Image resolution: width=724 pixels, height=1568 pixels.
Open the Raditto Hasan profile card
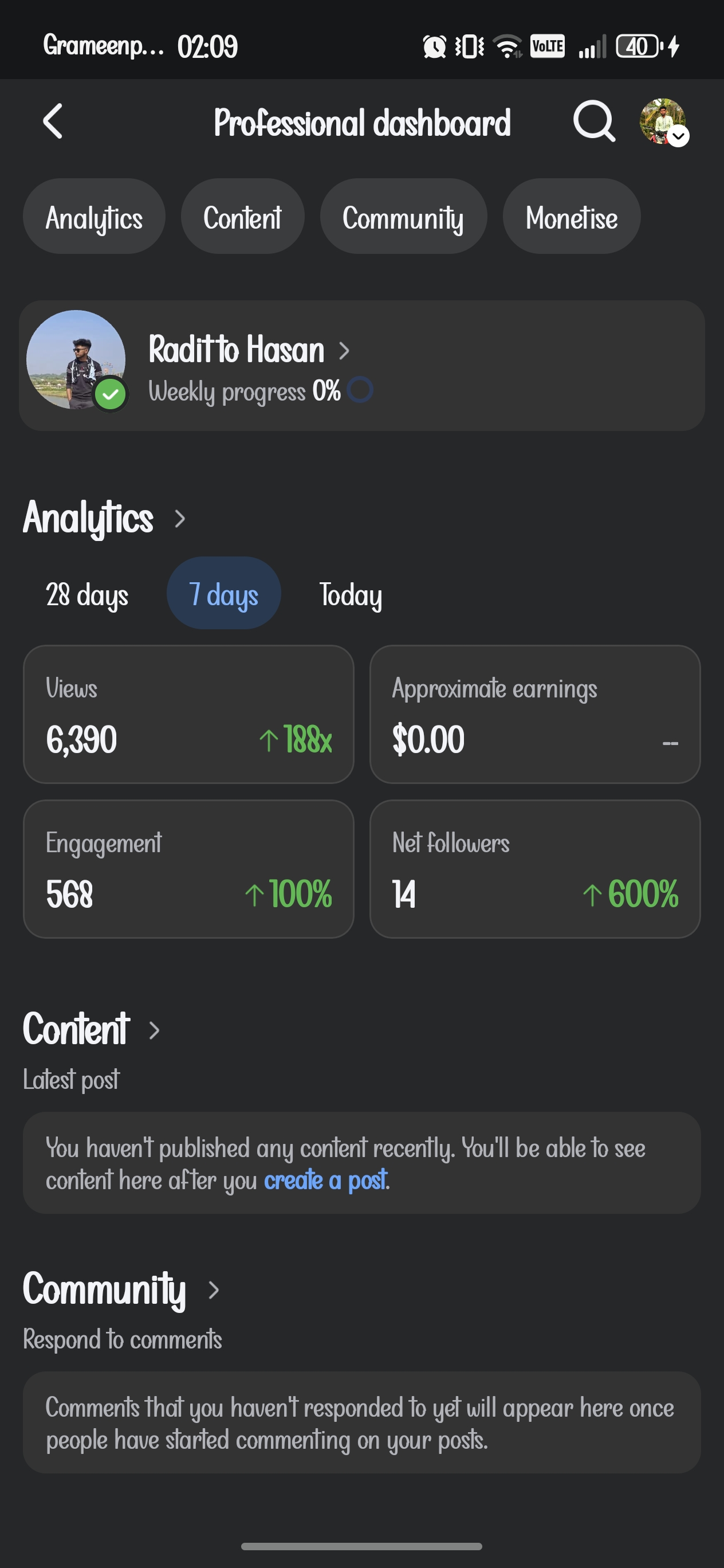coord(361,366)
